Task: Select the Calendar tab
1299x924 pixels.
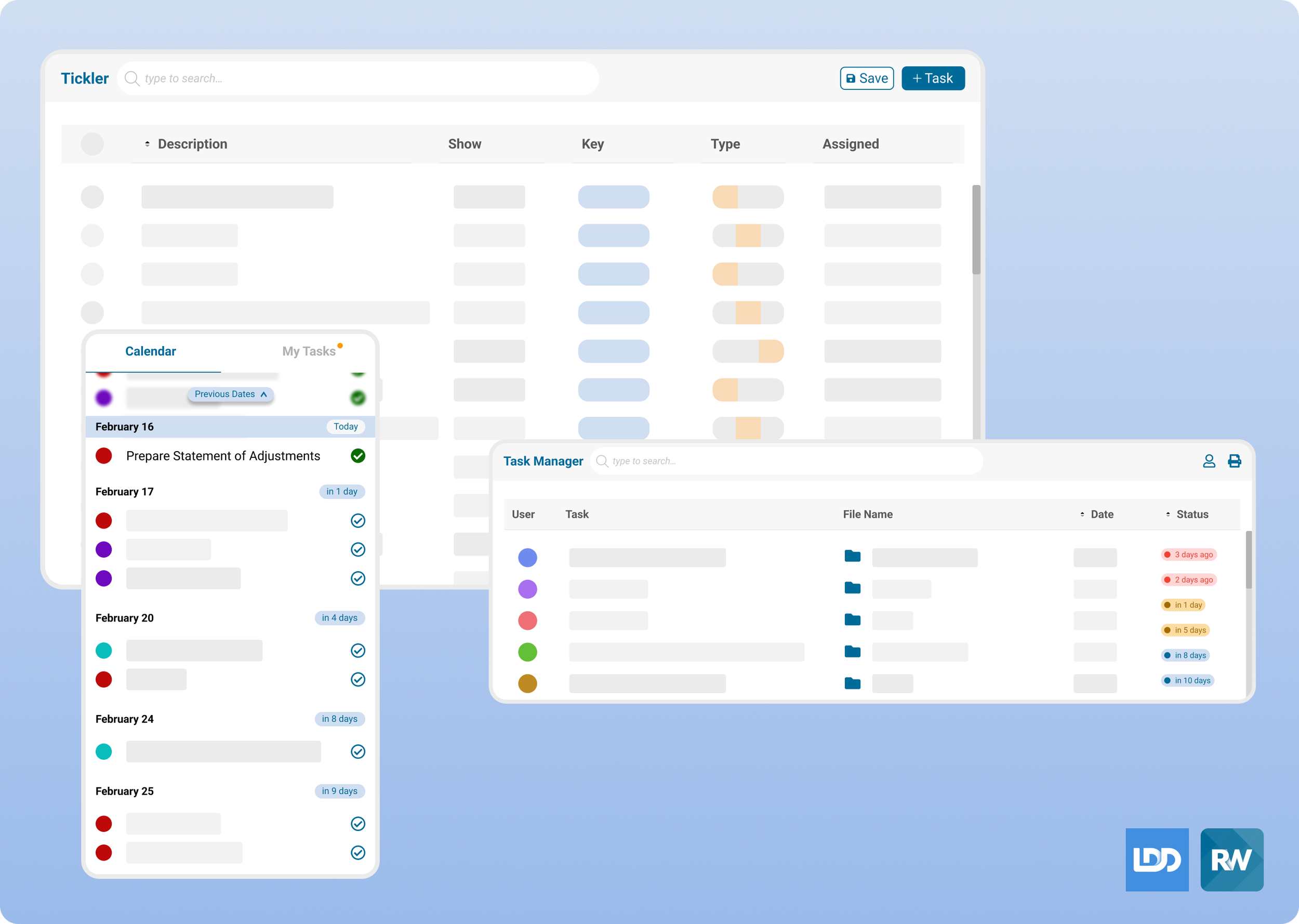Action: 150,351
